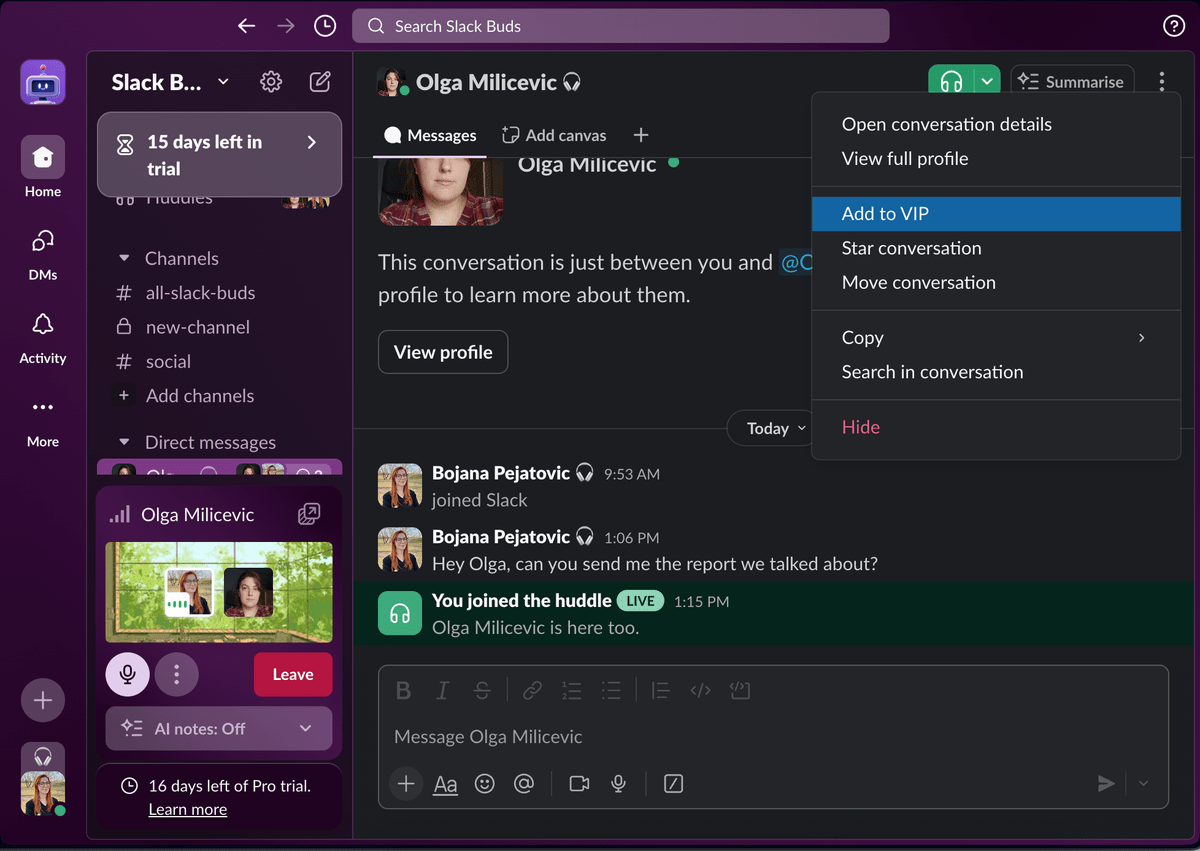Click the View profile button
The height and width of the screenshot is (851, 1200).
(x=443, y=352)
